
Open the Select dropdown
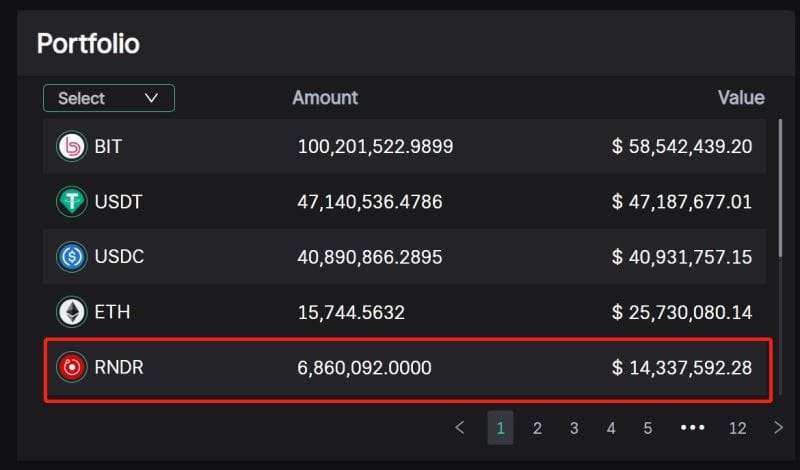click(x=109, y=98)
